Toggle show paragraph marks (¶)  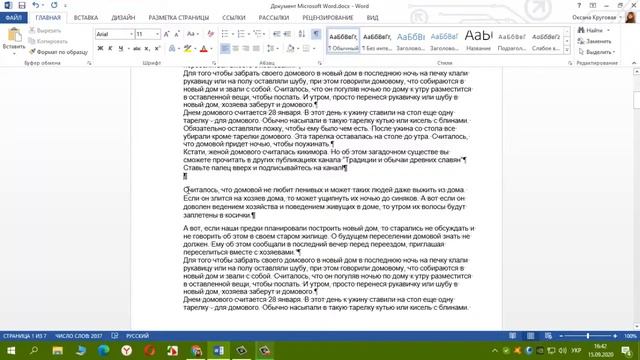(x=316, y=34)
